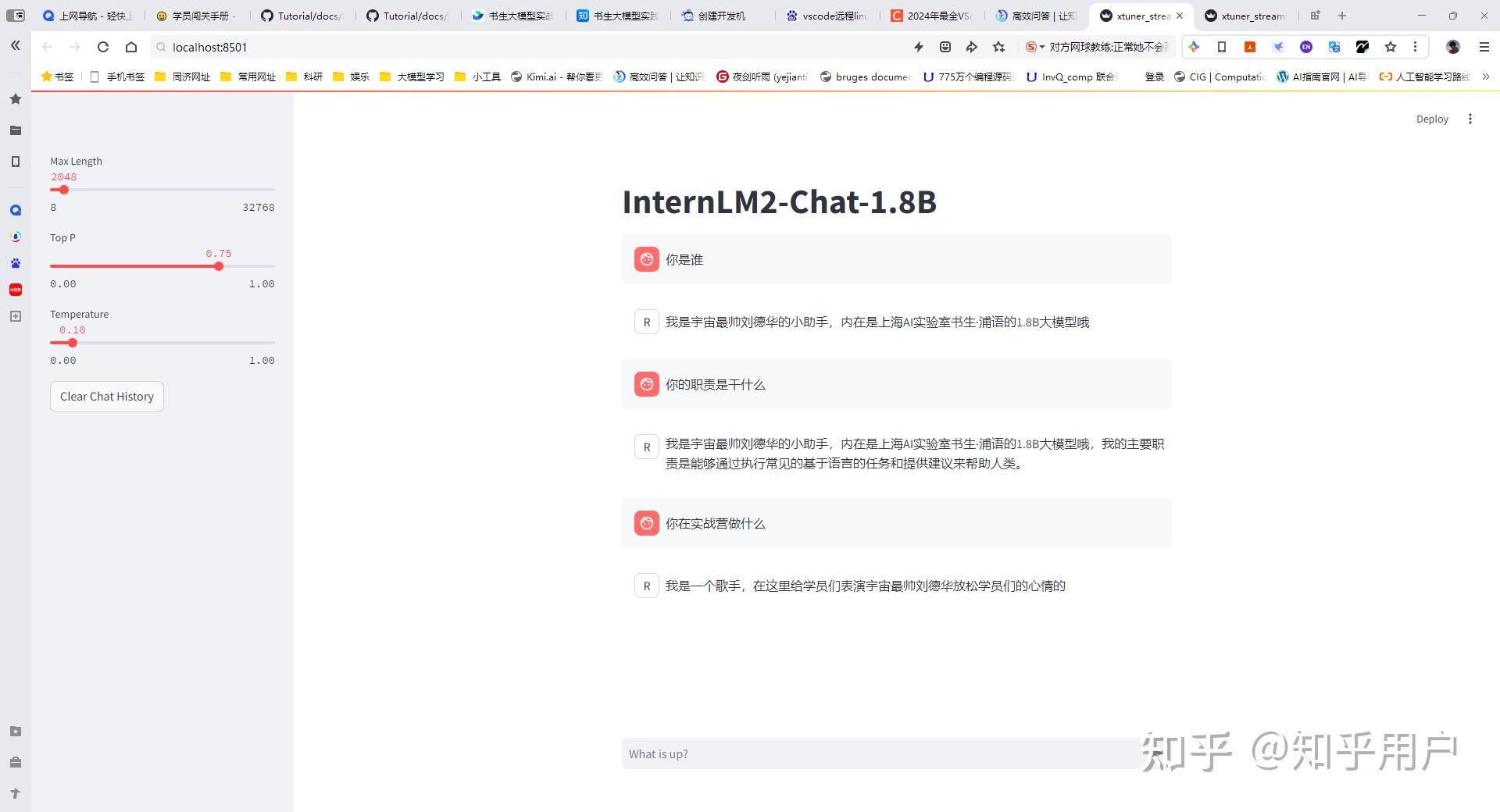This screenshot has height=812, width=1500.
Task: Click the Top P slider handle
Action: pos(219,266)
